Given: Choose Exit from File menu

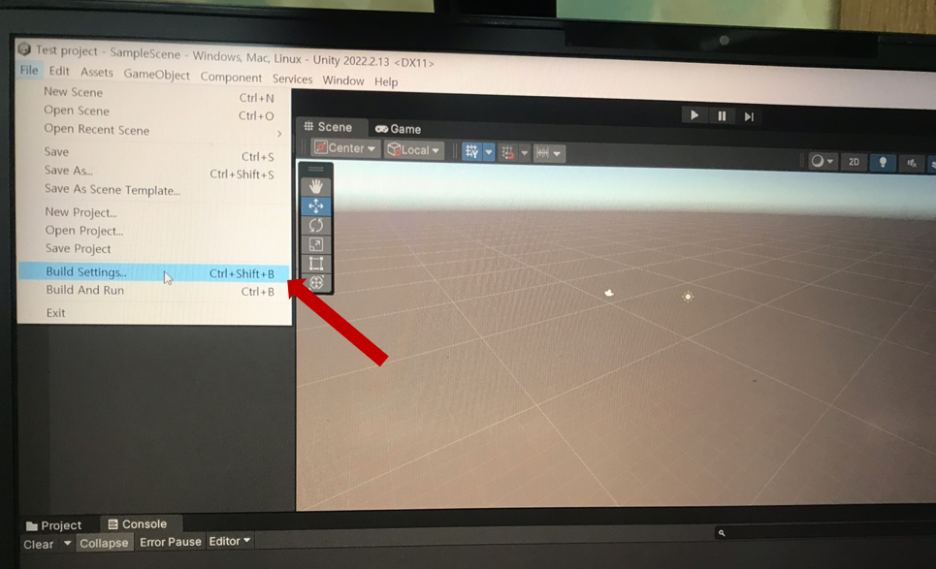Looking at the screenshot, I should pyautogui.click(x=154, y=313).
